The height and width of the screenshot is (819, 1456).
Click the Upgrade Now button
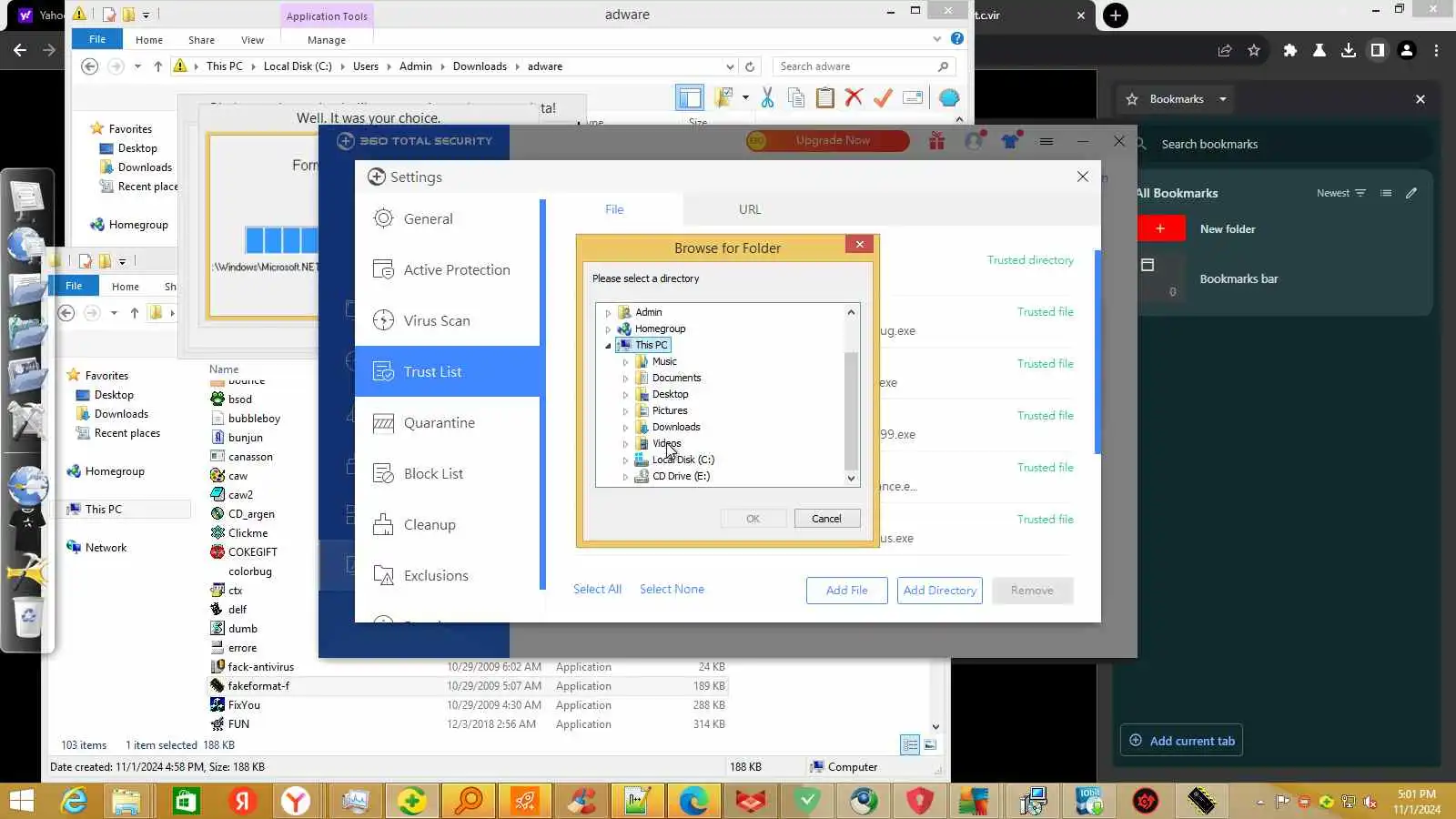point(827,140)
